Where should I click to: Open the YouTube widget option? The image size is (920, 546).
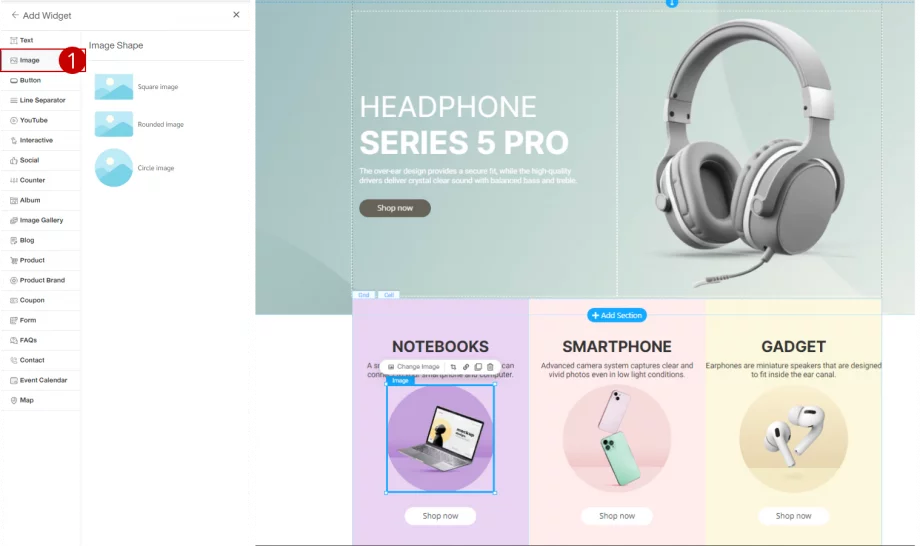(x=40, y=120)
